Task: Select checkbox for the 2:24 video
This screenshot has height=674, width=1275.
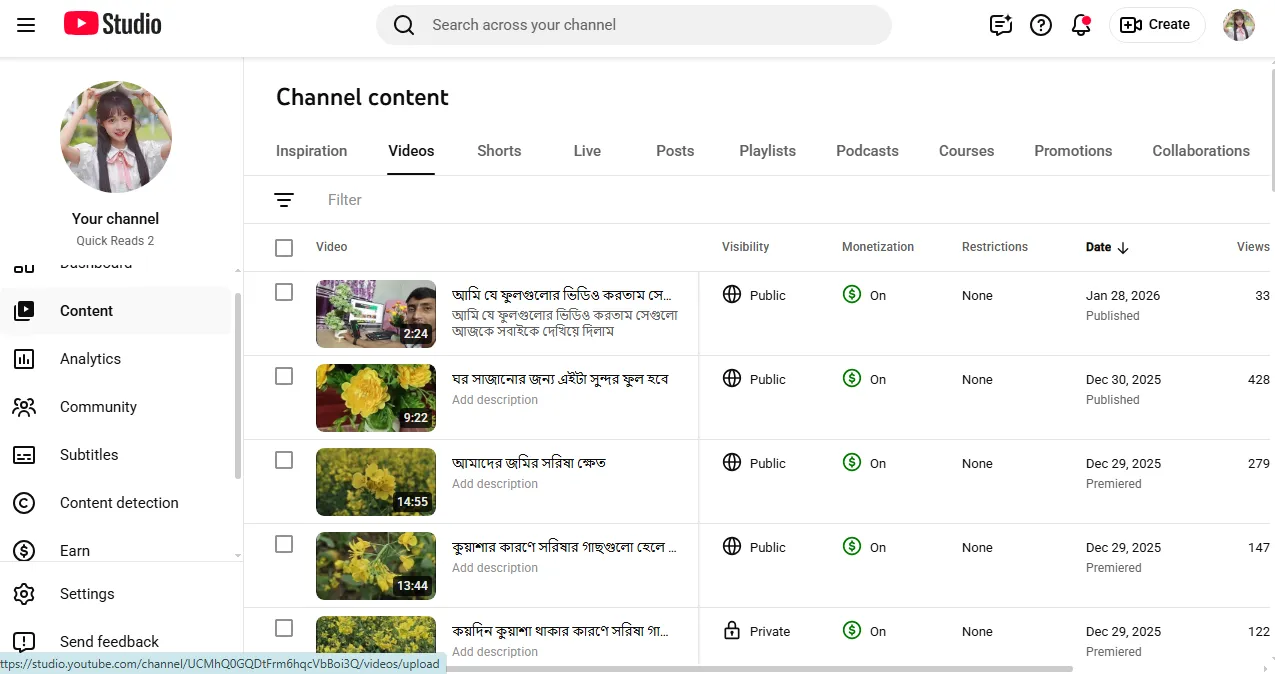Action: pyautogui.click(x=284, y=292)
